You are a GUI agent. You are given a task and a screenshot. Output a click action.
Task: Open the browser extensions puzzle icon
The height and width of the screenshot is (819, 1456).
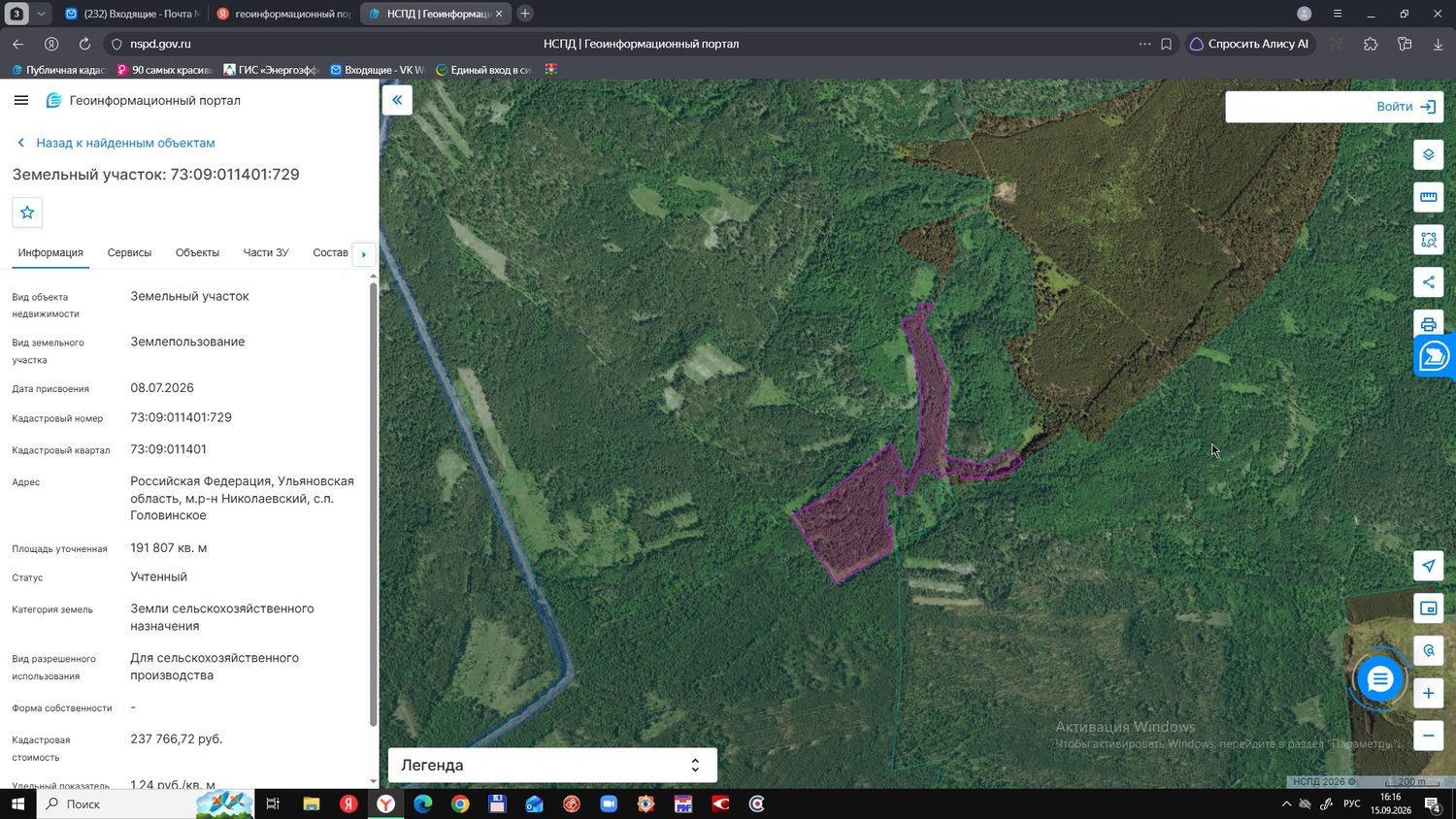1371,44
